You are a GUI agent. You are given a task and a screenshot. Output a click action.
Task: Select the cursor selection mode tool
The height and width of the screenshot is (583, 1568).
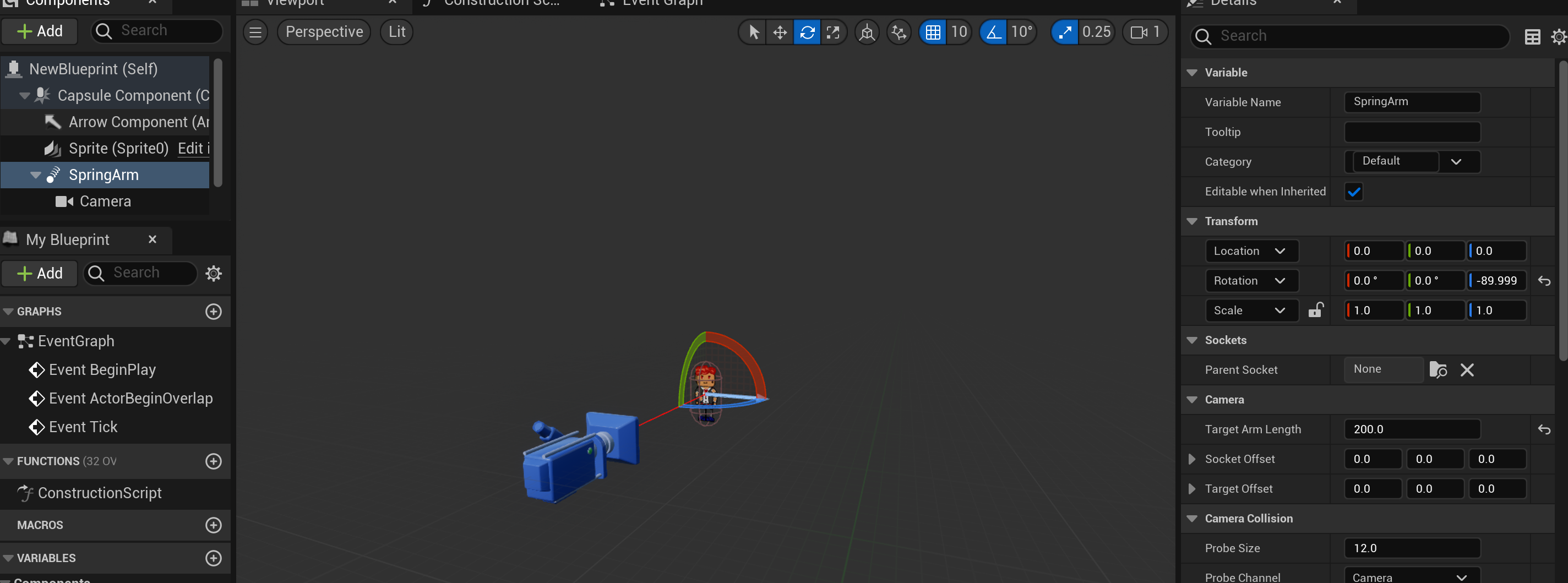click(753, 31)
